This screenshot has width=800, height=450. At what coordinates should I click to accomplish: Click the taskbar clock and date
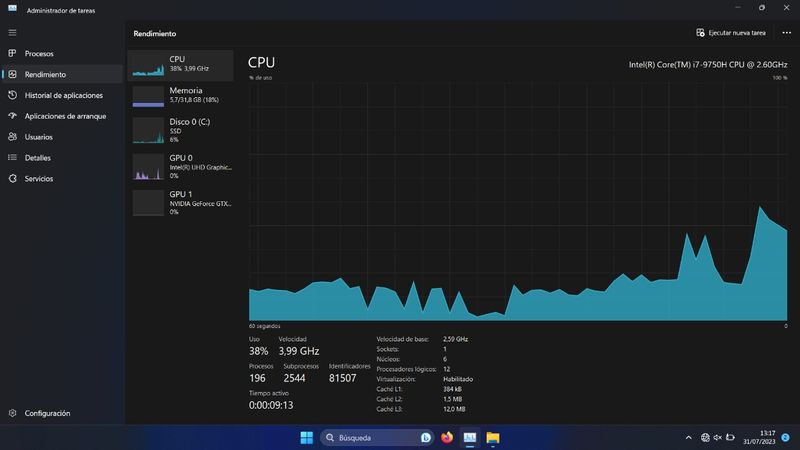(760, 437)
